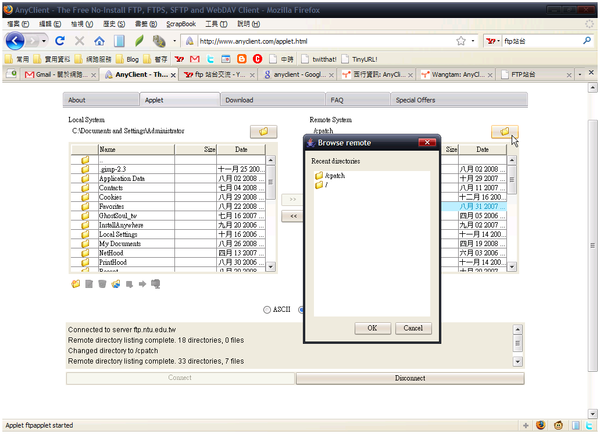Click the search box containing ftp站台
This screenshot has width=600, height=434.
pyautogui.click(x=541, y=41)
